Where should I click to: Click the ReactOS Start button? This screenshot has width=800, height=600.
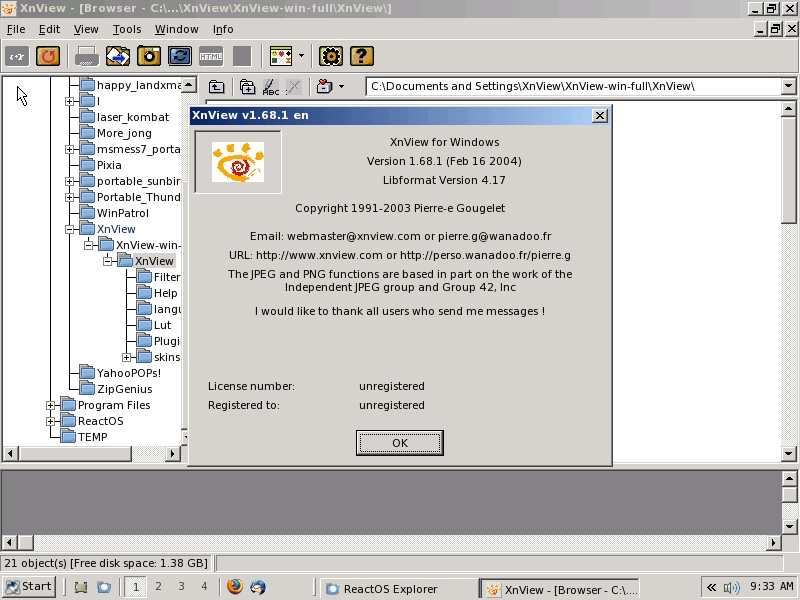pyautogui.click(x=29, y=587)
